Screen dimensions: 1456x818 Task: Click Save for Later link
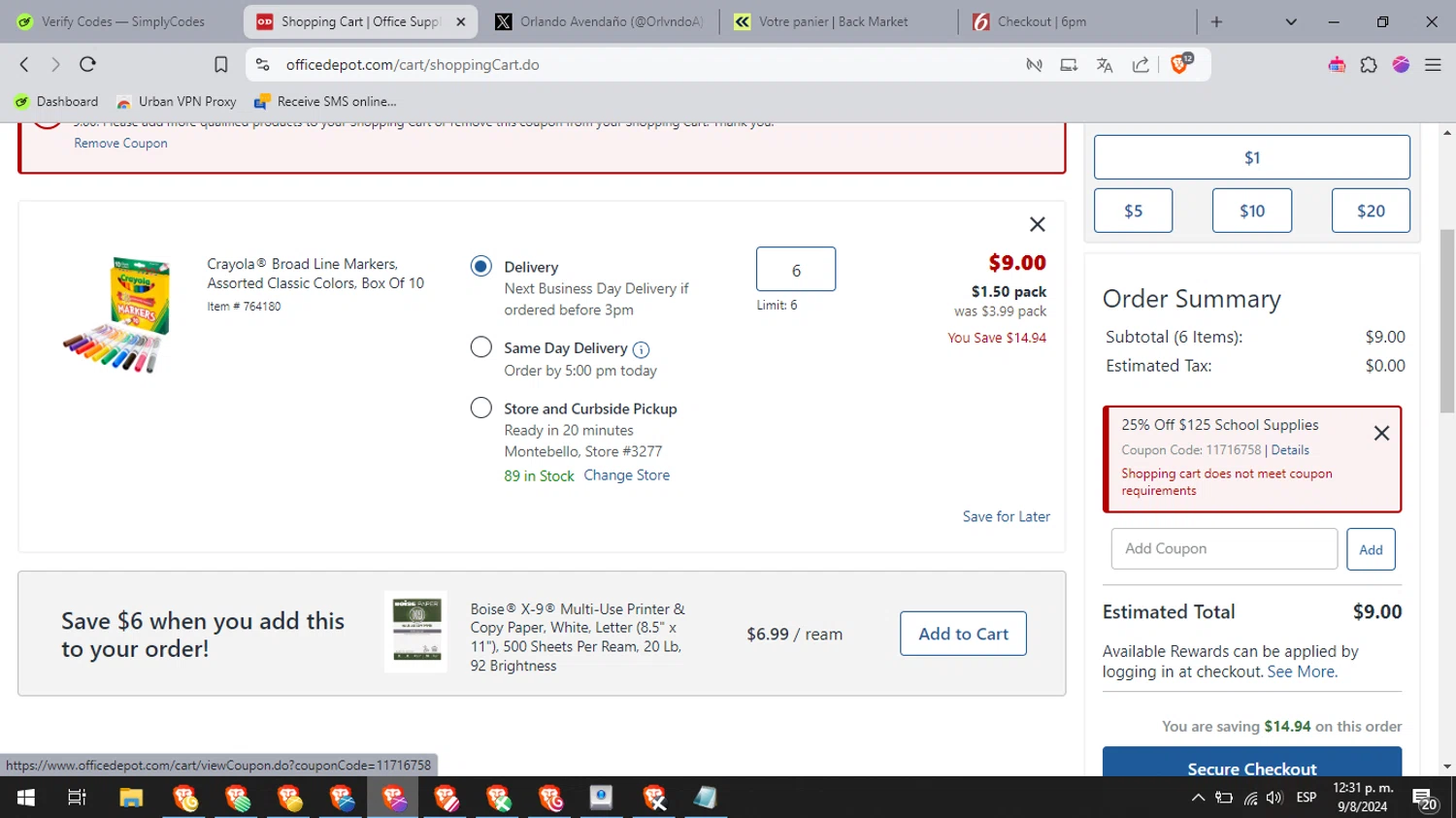pyautogui.click(x=1006, y=516)
